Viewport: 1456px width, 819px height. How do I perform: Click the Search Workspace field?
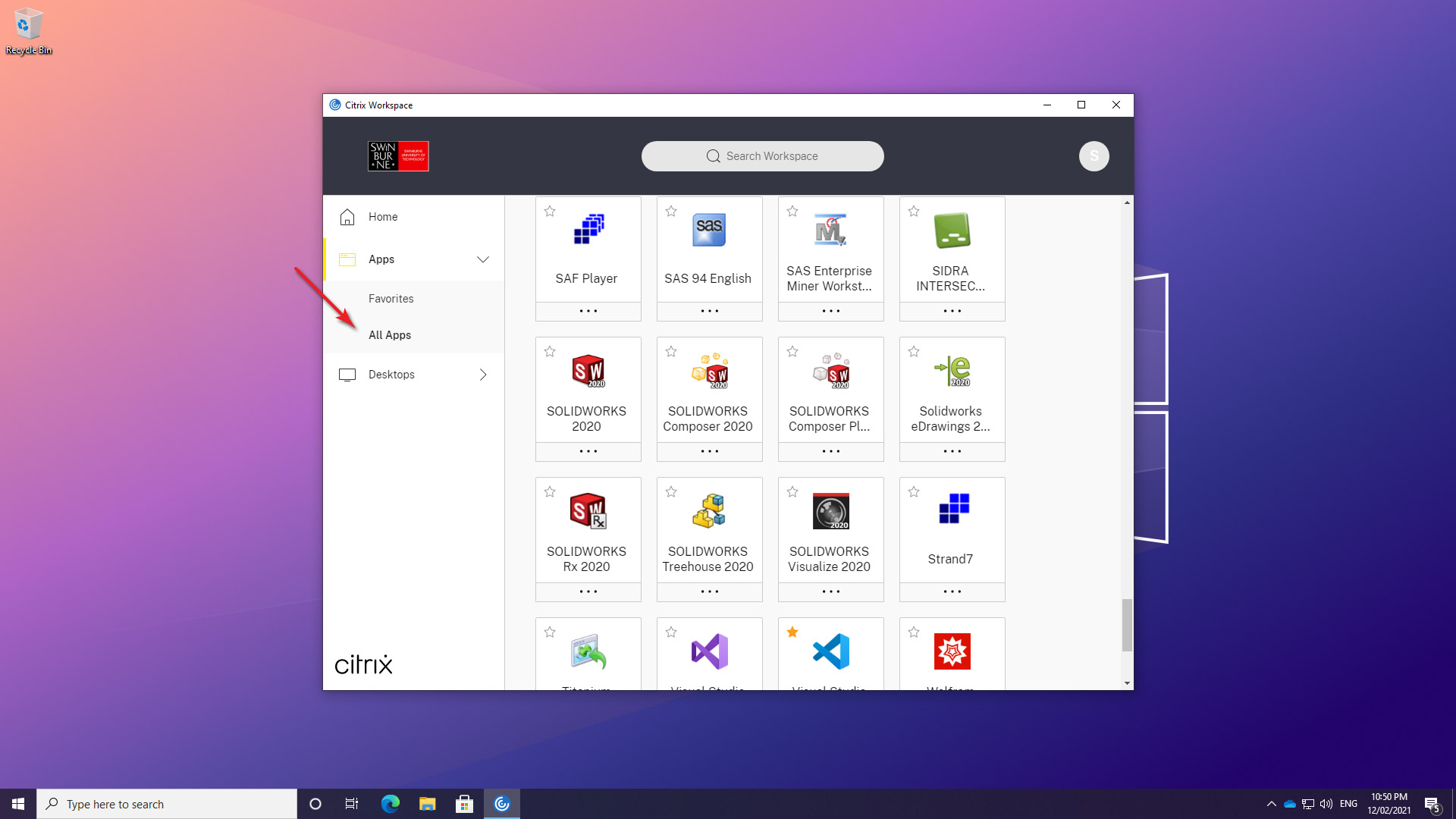pos(762,156)
